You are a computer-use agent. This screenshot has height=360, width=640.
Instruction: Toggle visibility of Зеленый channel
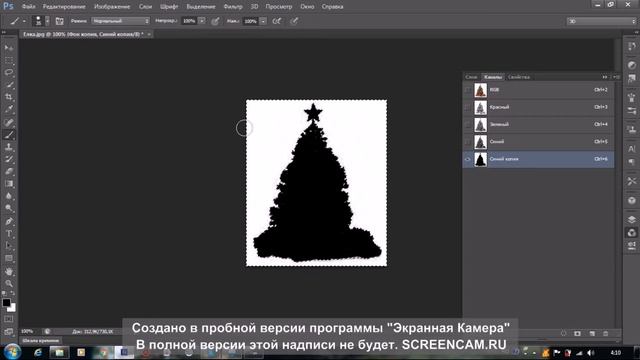pos(468,124)
